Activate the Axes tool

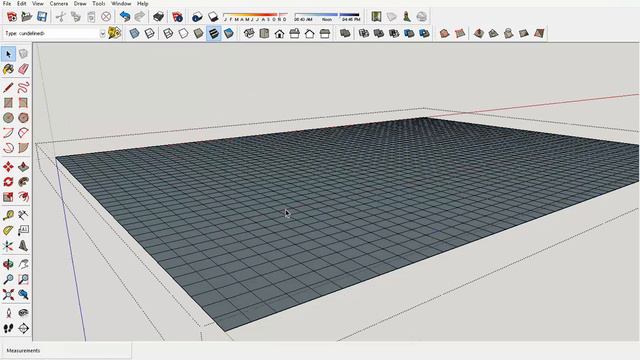8,246
